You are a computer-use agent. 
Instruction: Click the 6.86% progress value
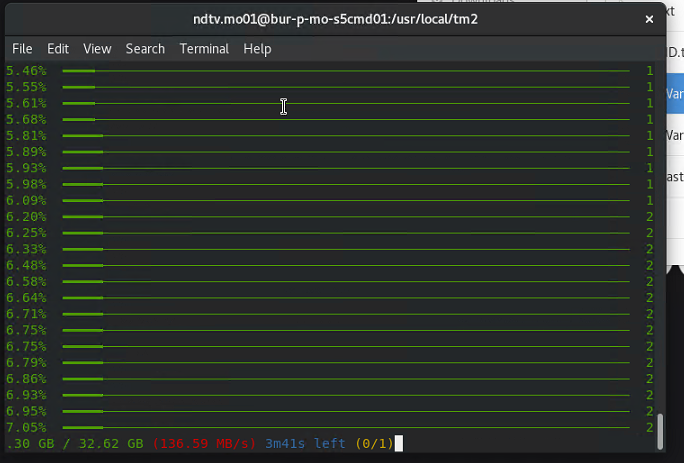pos(26,378)
